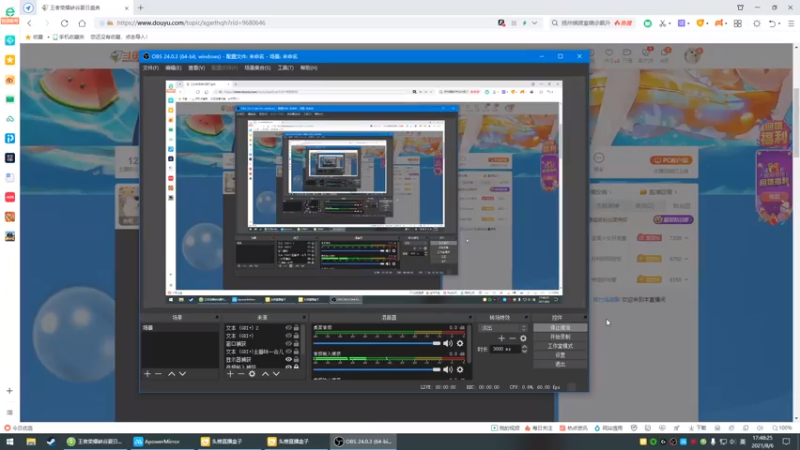Toggle visibility eye of 窗口捕获 source
Image resolution: width=800 pixels, height=450 pixels.
click(x=288, y=343)
